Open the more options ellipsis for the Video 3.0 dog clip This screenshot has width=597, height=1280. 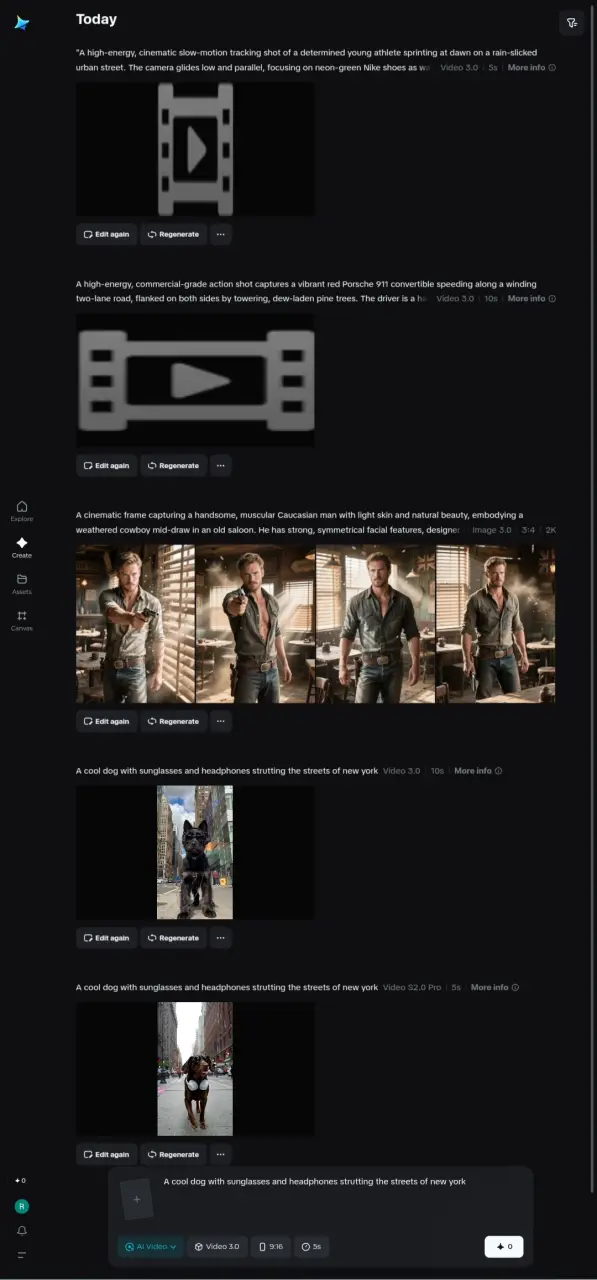tap(221, 938)
